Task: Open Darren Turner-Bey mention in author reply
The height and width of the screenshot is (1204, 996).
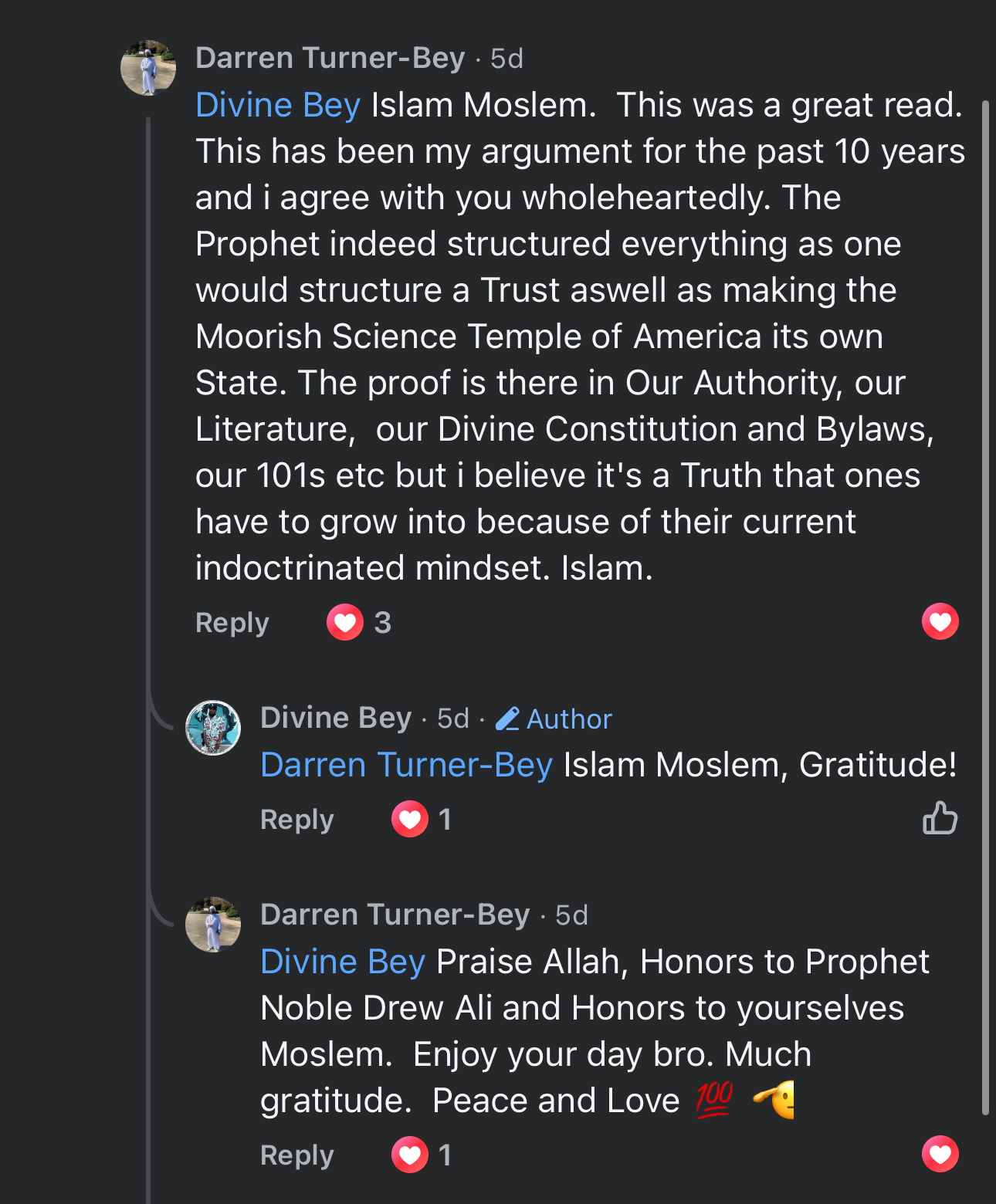Action: click(406, 765)
